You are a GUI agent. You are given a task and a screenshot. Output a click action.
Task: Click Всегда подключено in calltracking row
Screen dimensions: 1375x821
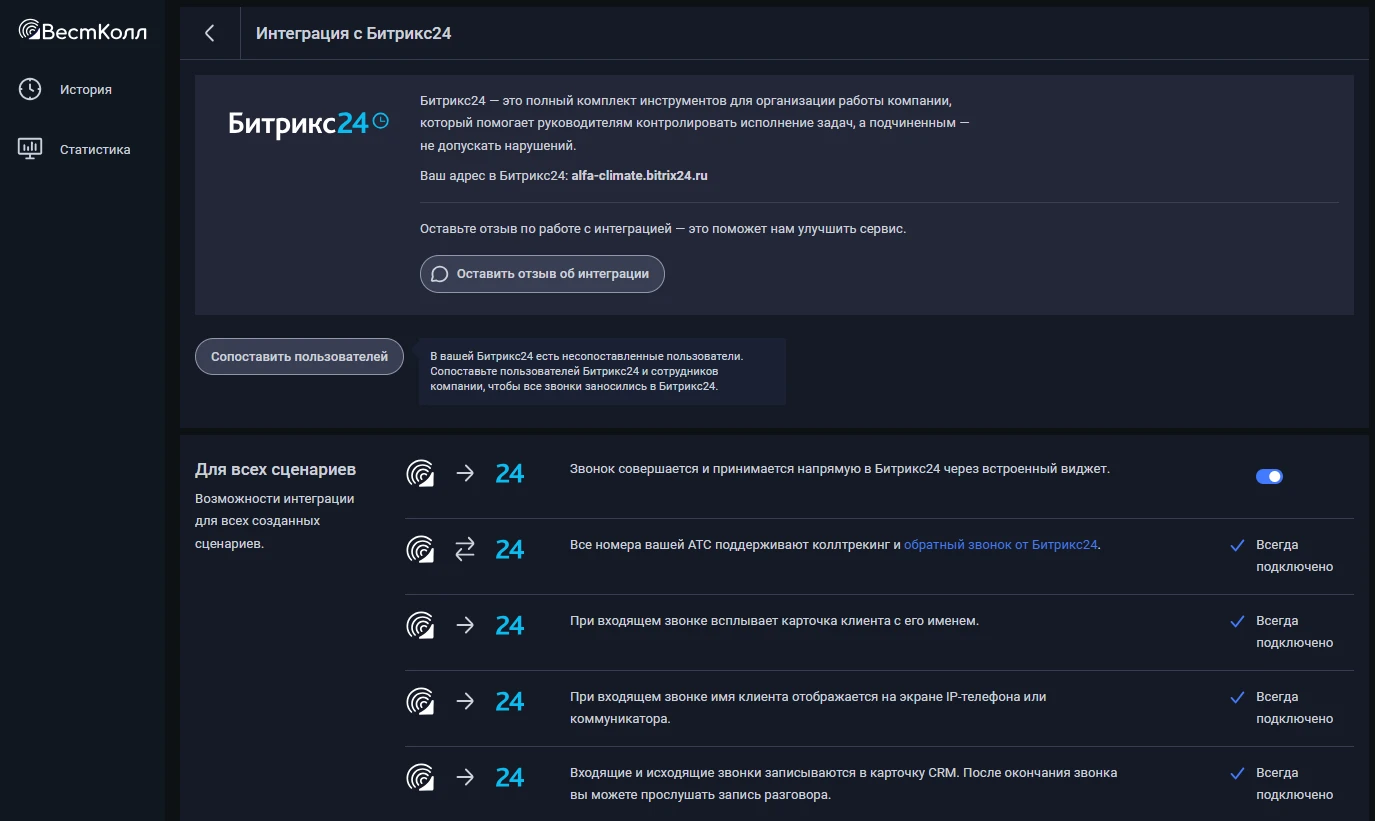click(x=1294, y=556)
